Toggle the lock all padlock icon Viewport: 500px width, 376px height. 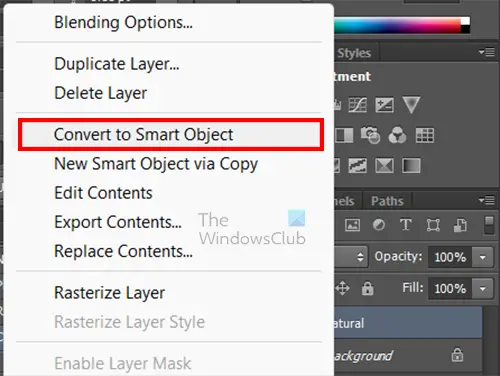pos(367,288)
